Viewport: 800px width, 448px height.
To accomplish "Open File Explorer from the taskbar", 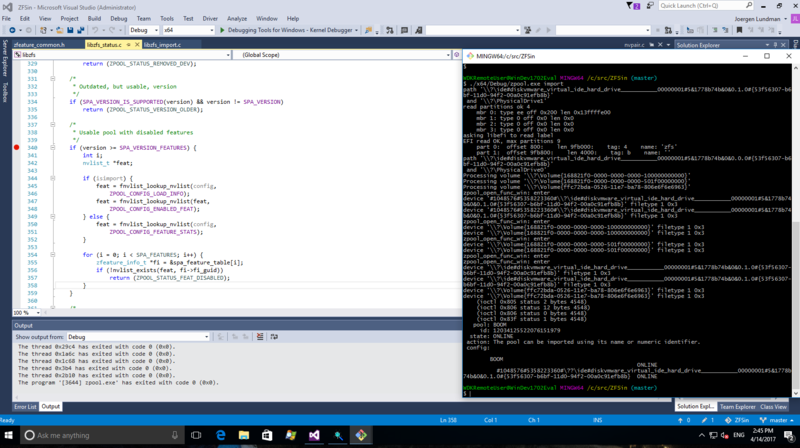I will (244, 435).
